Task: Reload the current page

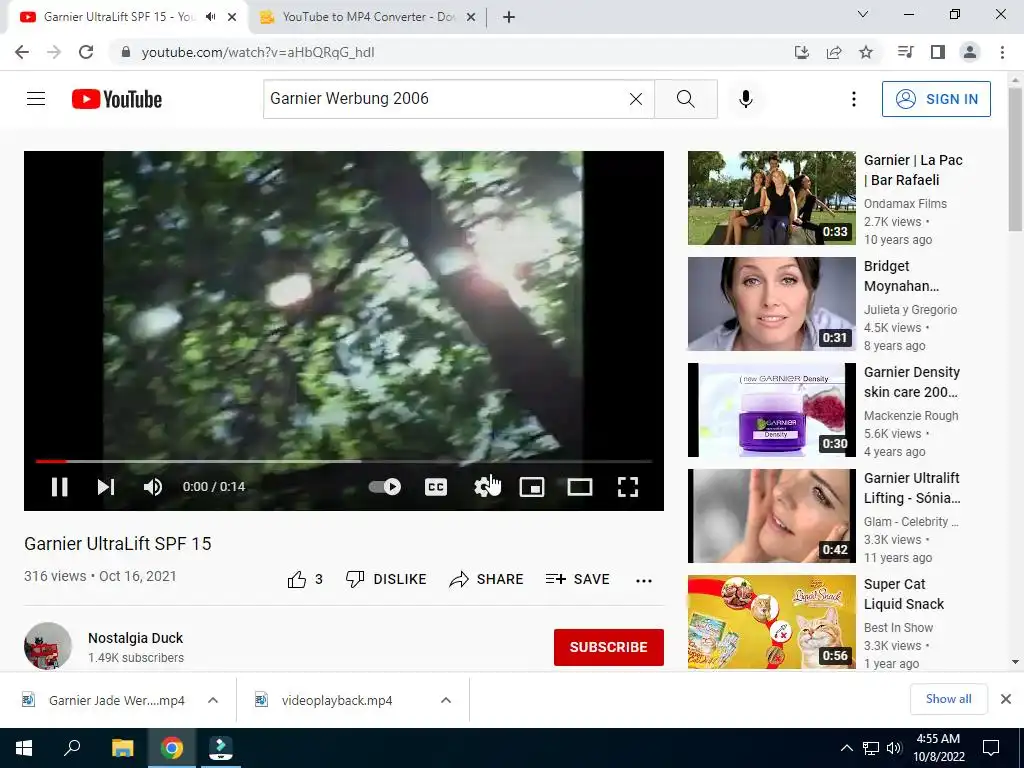Action: pos(86,52)
